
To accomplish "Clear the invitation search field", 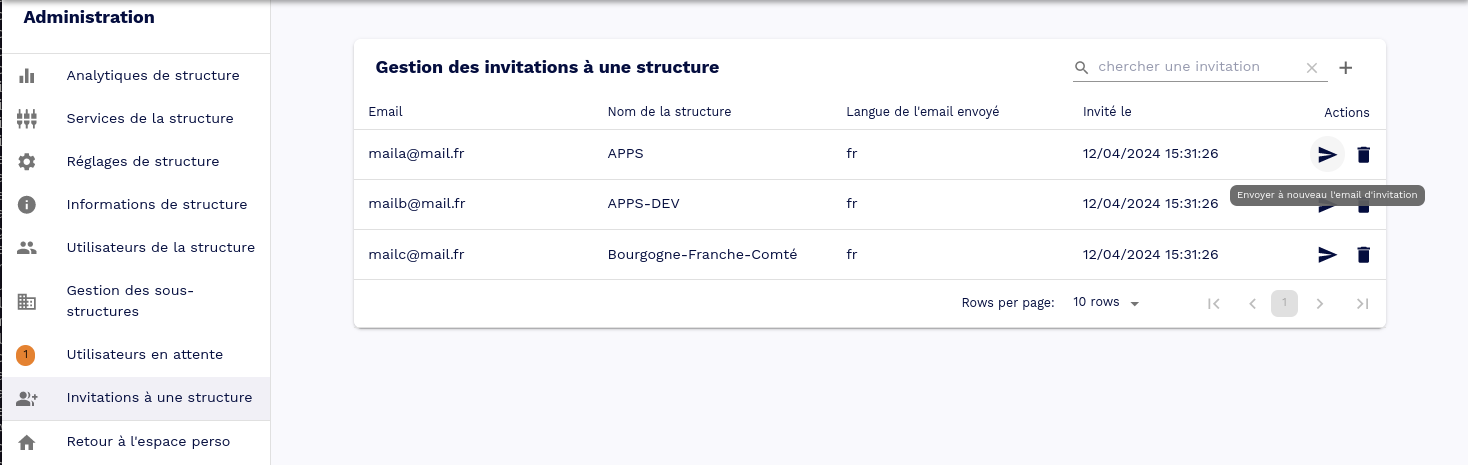I will click(1312, 68).
